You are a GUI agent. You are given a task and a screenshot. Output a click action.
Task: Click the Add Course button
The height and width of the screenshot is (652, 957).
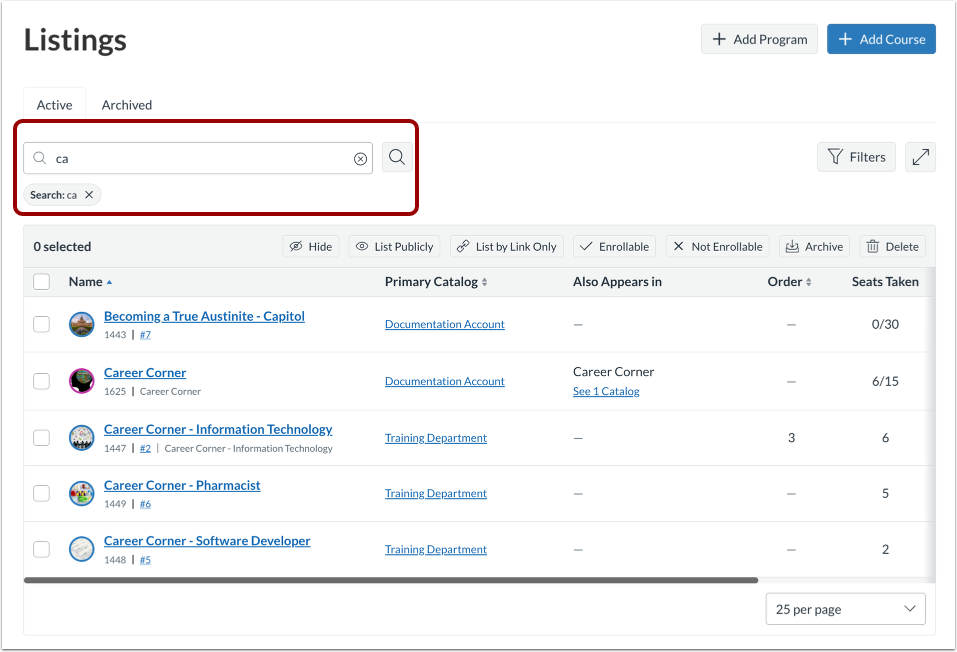pyautogui.click(x=881, y=39)
